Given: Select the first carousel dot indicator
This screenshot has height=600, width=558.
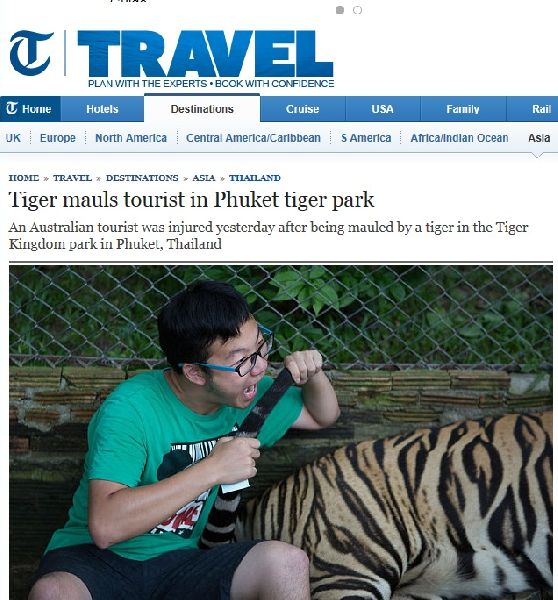Looking at the screenshot, I should click(x=340, y=10).
